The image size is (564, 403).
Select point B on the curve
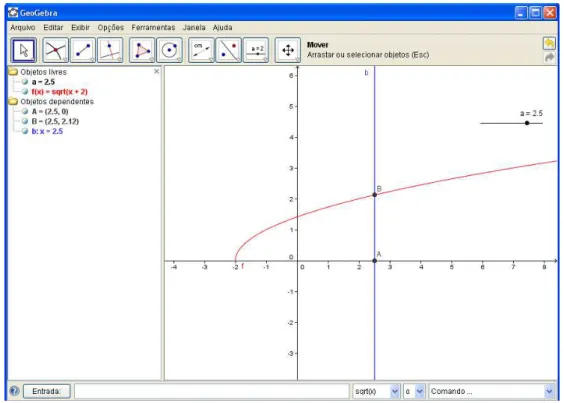374,195
